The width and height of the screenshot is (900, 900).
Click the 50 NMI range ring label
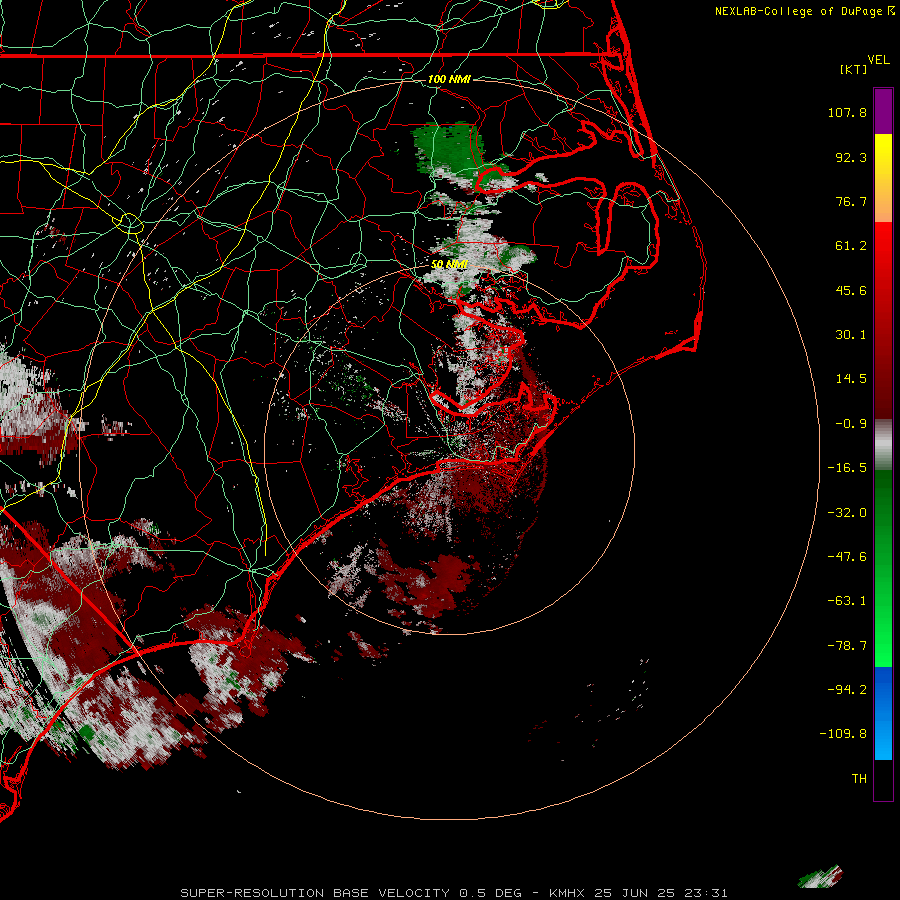(x=449, y=264)
